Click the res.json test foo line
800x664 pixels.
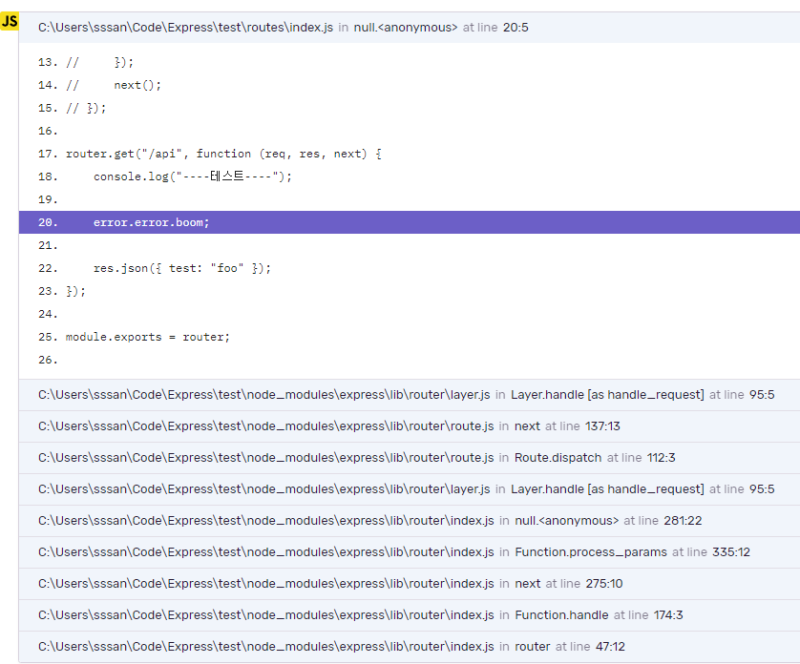coord(182,268)
